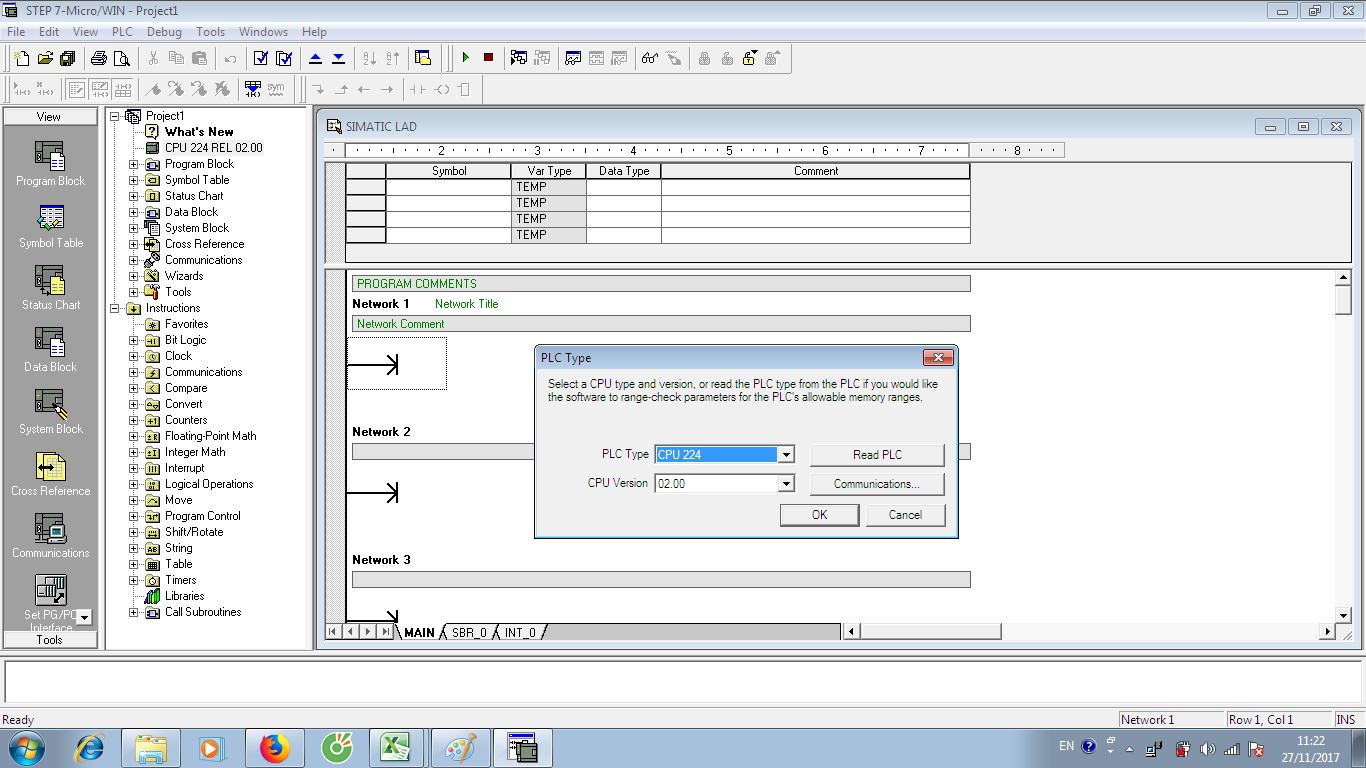Expand Program Block in project tree
Image resolution: width=1366 pixels, height=768 pixels.
[134, 164]
